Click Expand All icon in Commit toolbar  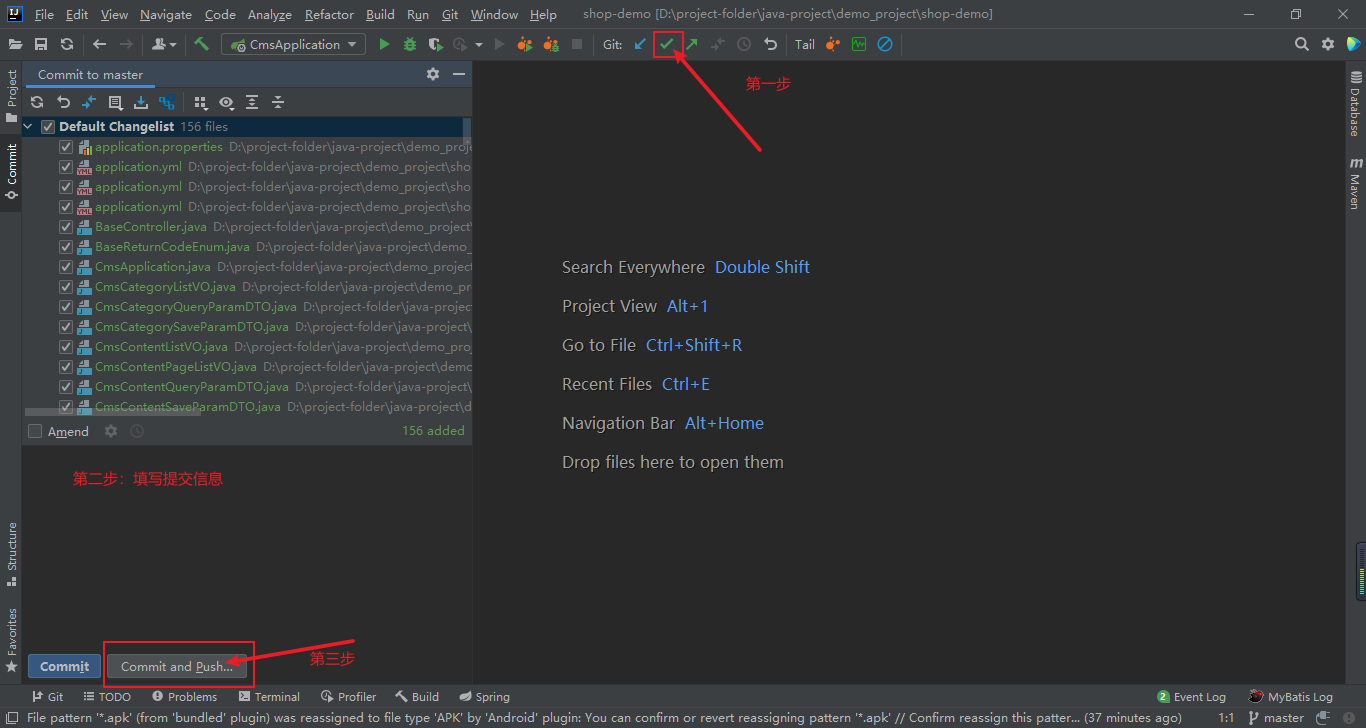pos(252,102)
